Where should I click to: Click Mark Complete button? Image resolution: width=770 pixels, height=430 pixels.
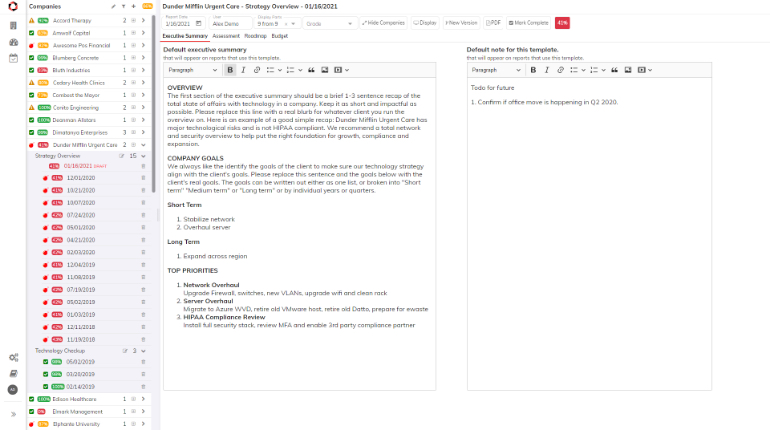coord(528,23)
